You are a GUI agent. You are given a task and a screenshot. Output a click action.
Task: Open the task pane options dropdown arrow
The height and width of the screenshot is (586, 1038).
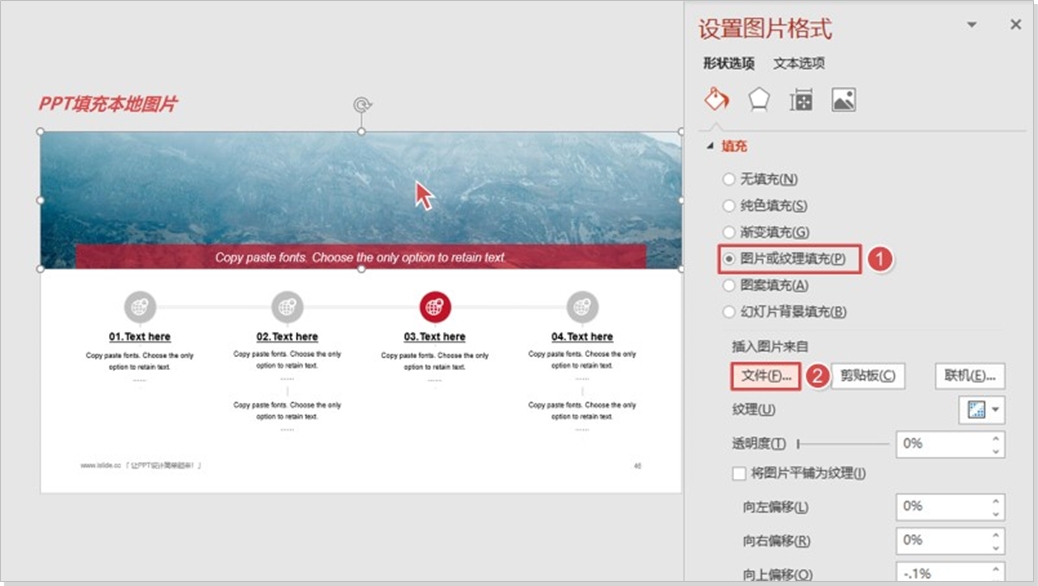972,25
